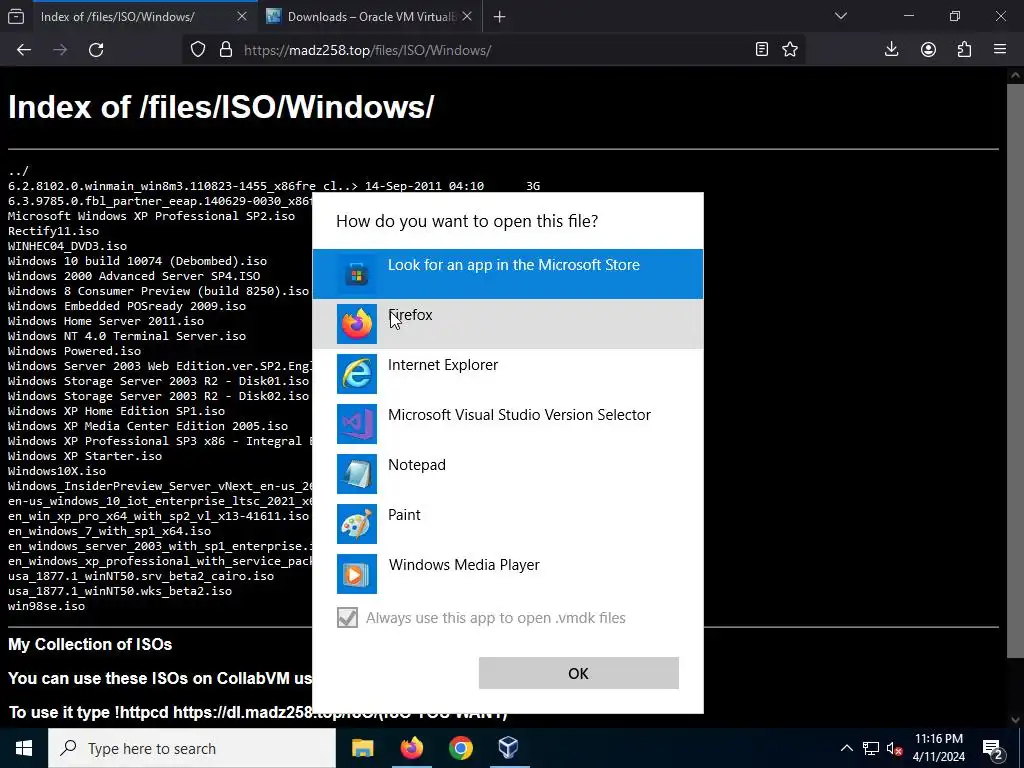Open Windows 2000 Advanced Server SP4.ISO
Image resolution: width=1024 pixels, height=768 pixels.
tap(134, 276)
